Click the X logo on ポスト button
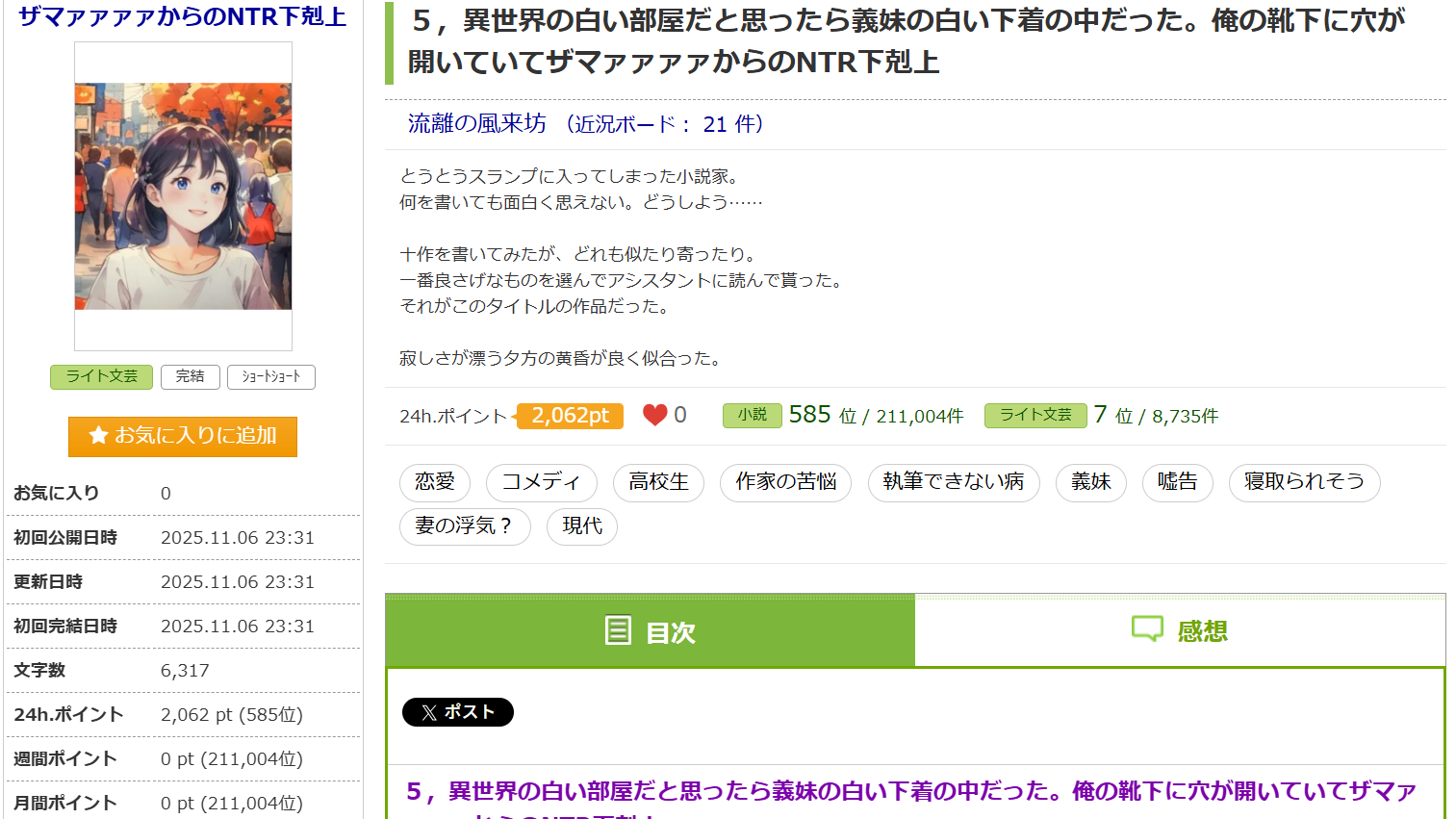 (429, 713)
